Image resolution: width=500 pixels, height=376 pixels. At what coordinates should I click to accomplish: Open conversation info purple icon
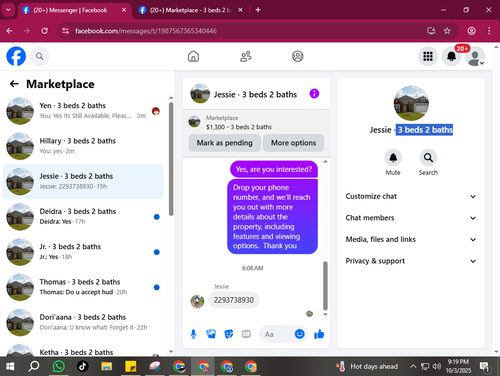coord(314,94)
